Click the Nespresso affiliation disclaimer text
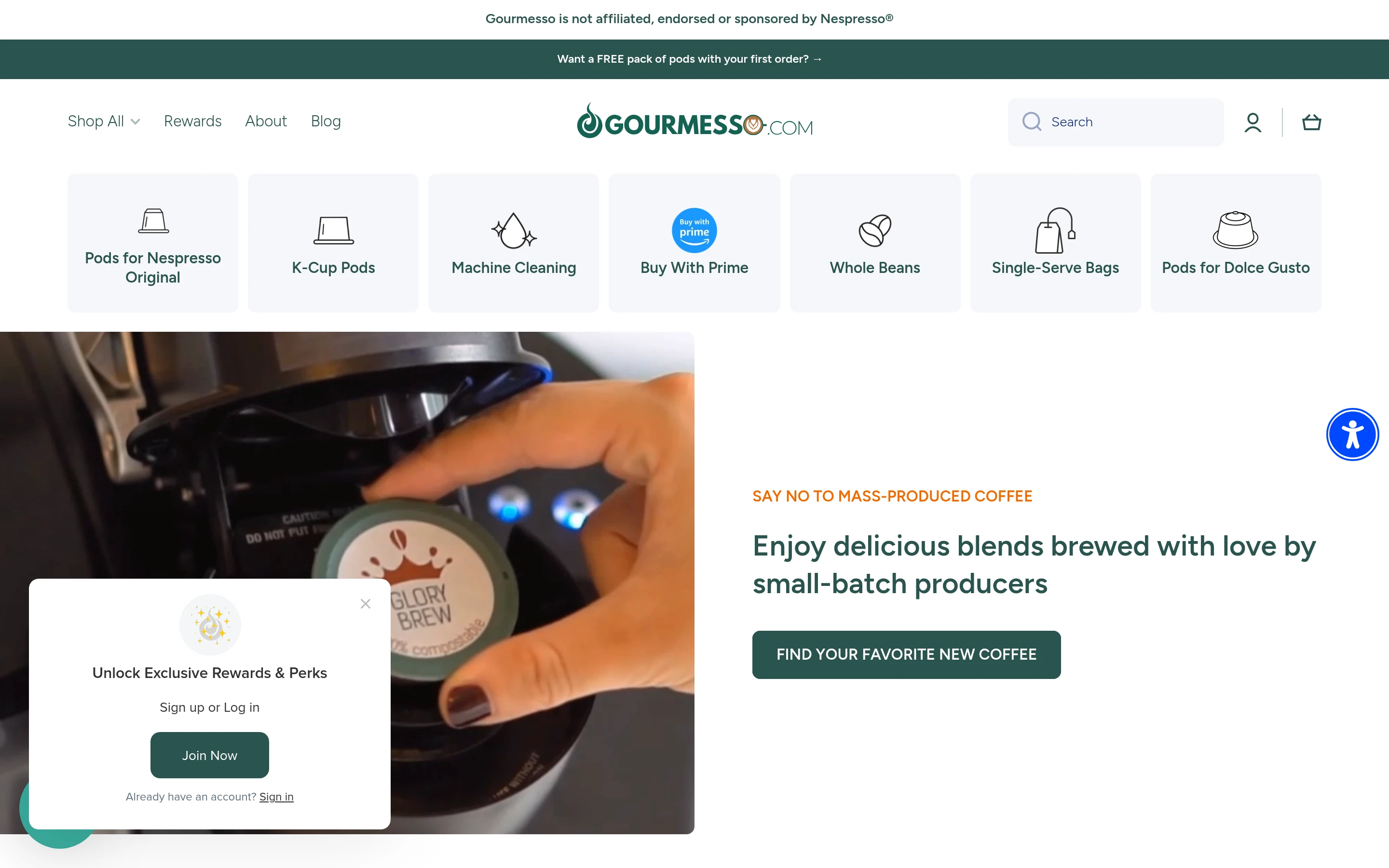1389x868 pixels. pos(689,19)
